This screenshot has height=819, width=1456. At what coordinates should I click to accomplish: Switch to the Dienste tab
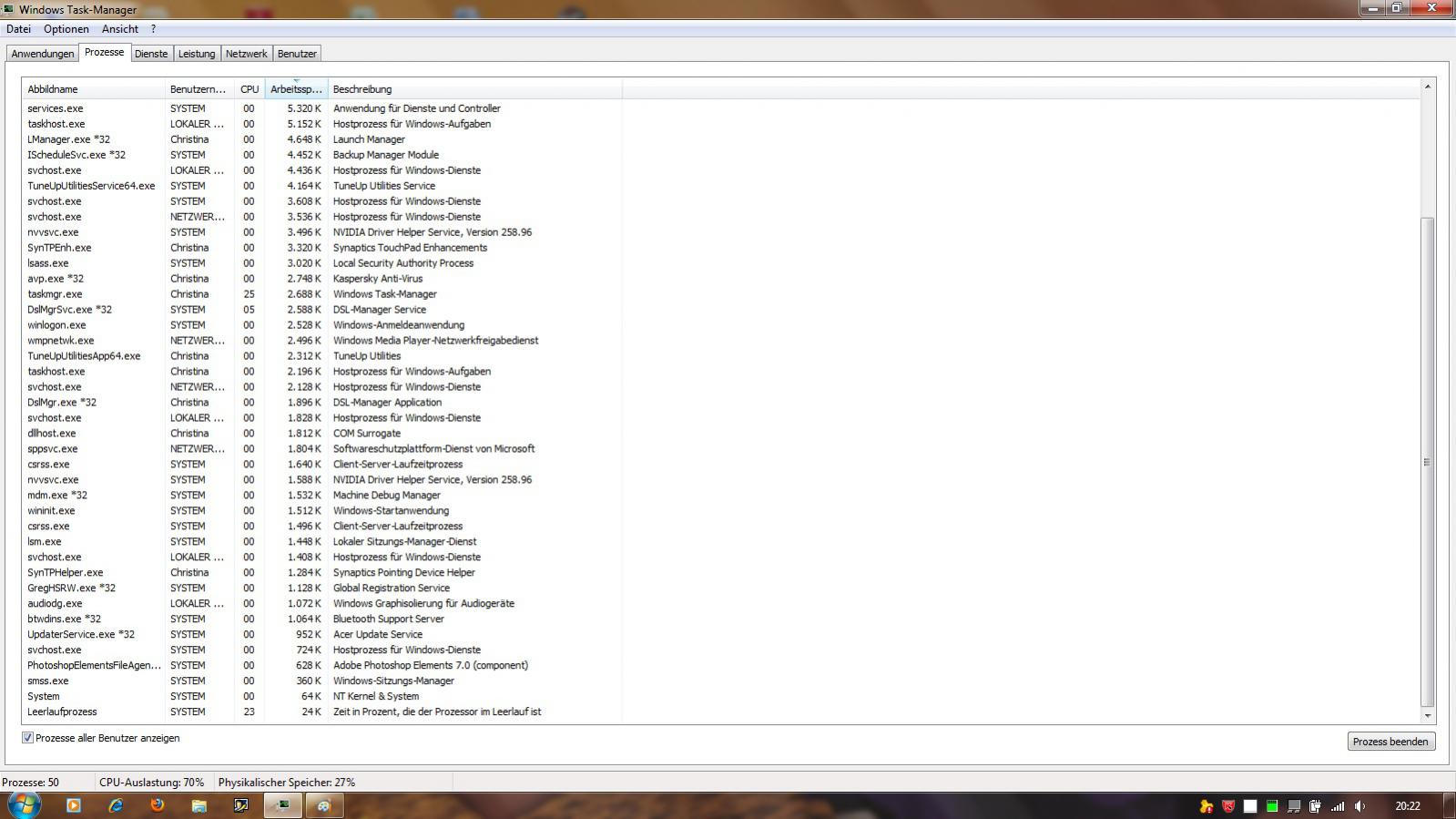coord(151,54)
